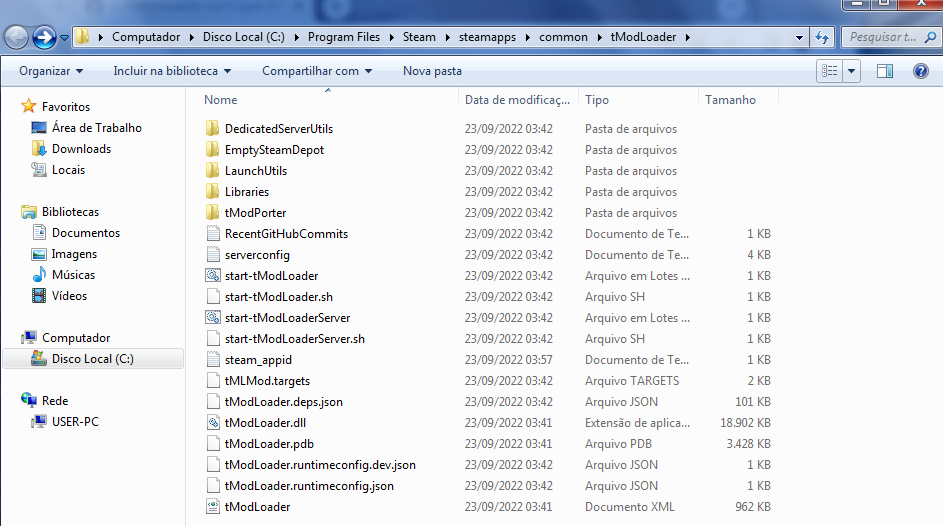Click the search magnifier icon
The width and height of the screenshot is (943, 526).
coord(930,37)
